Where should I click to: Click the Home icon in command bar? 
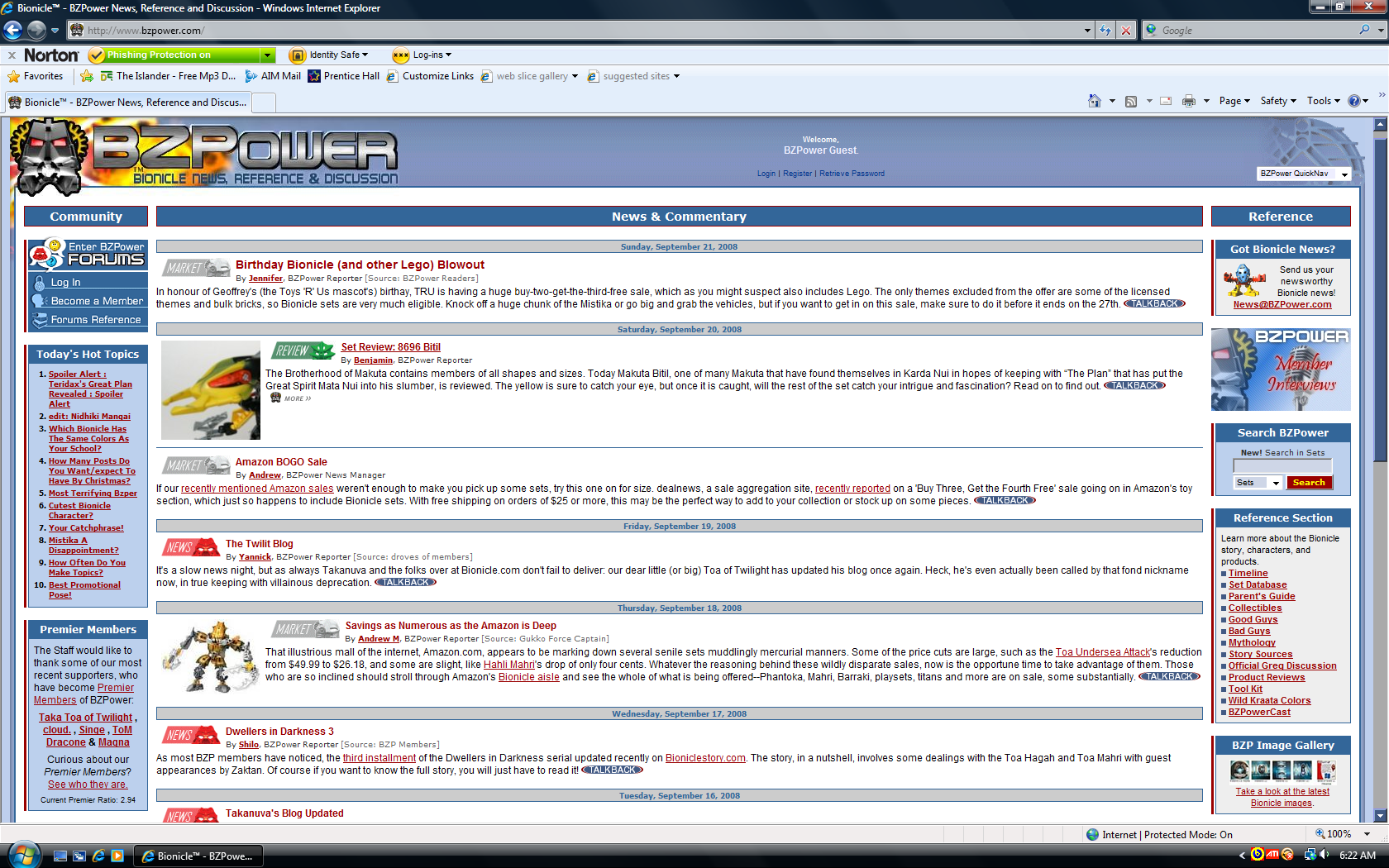click(1095, 101)
